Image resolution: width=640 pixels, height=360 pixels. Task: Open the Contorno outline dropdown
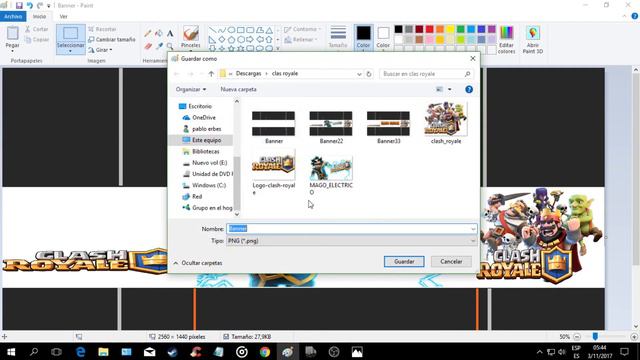302,29
